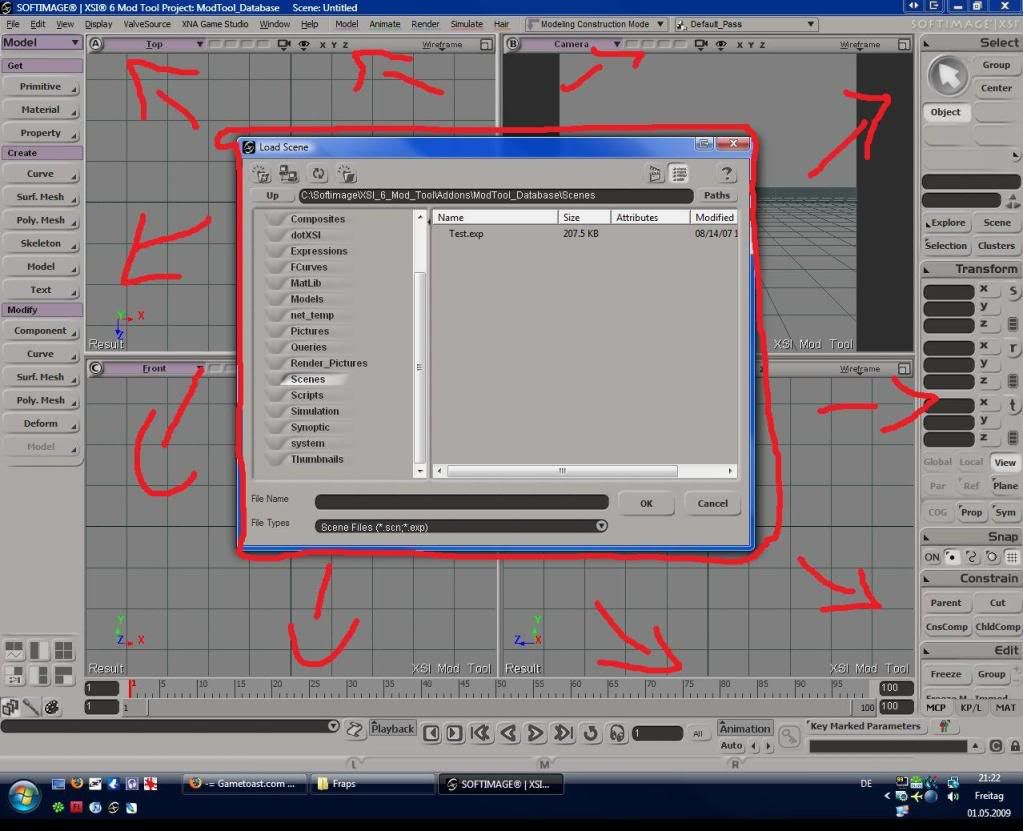Open the Modeling Construction Mode dropdown
Screen dimensions: 1023x831
click(x=596, y=24)
